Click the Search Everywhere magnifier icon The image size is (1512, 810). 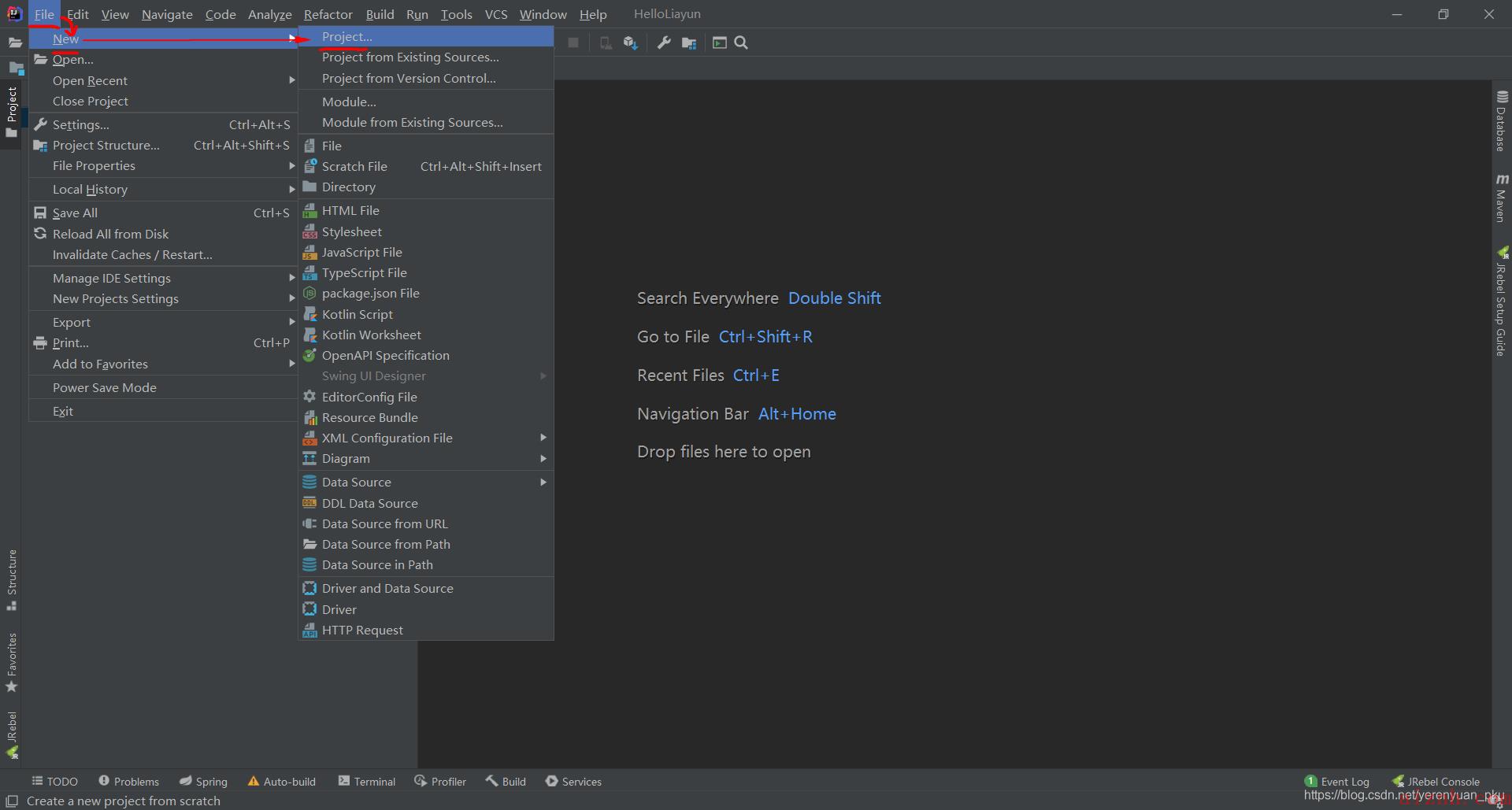(741, 43)
